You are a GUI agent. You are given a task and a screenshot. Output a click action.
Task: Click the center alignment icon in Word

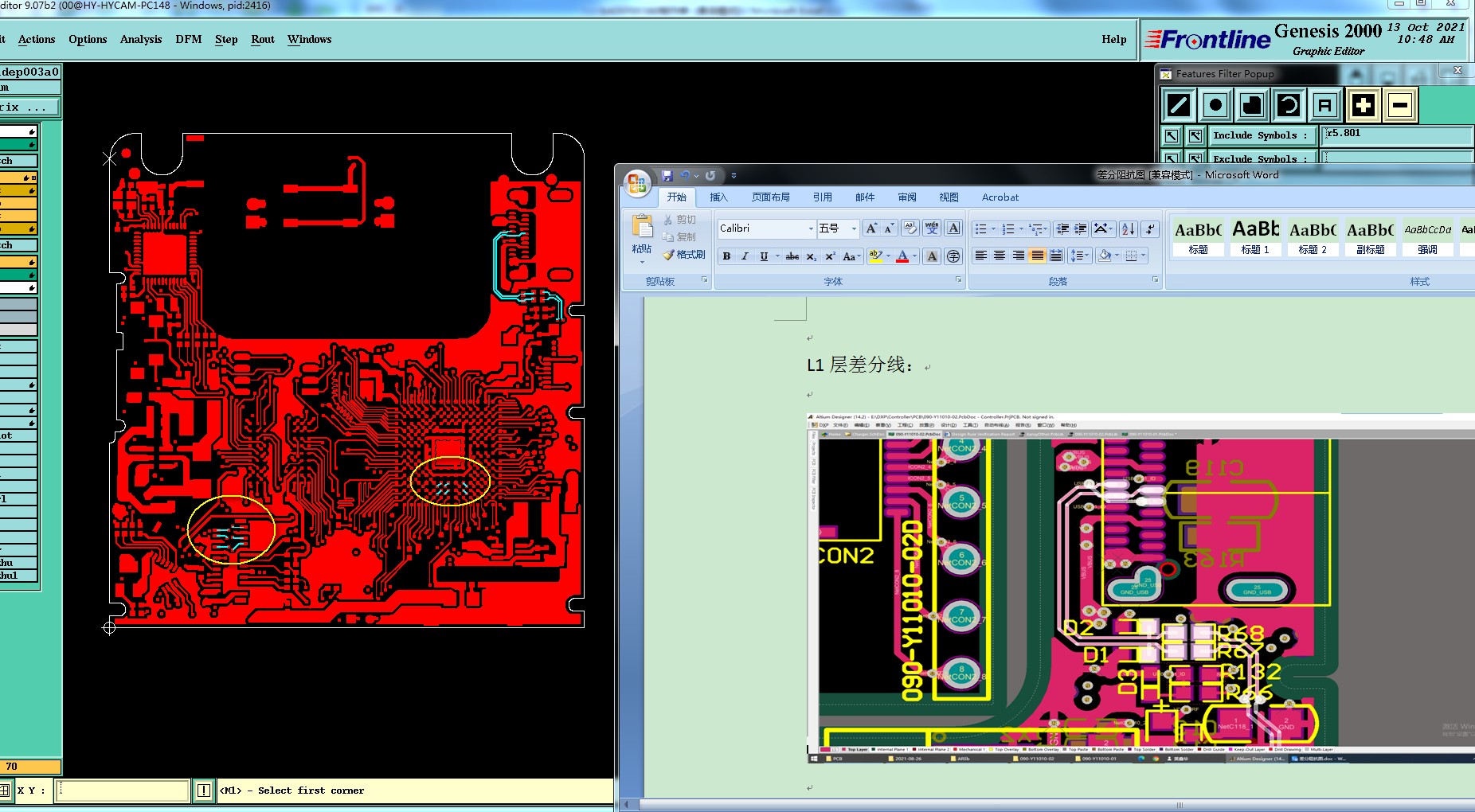1000,256
